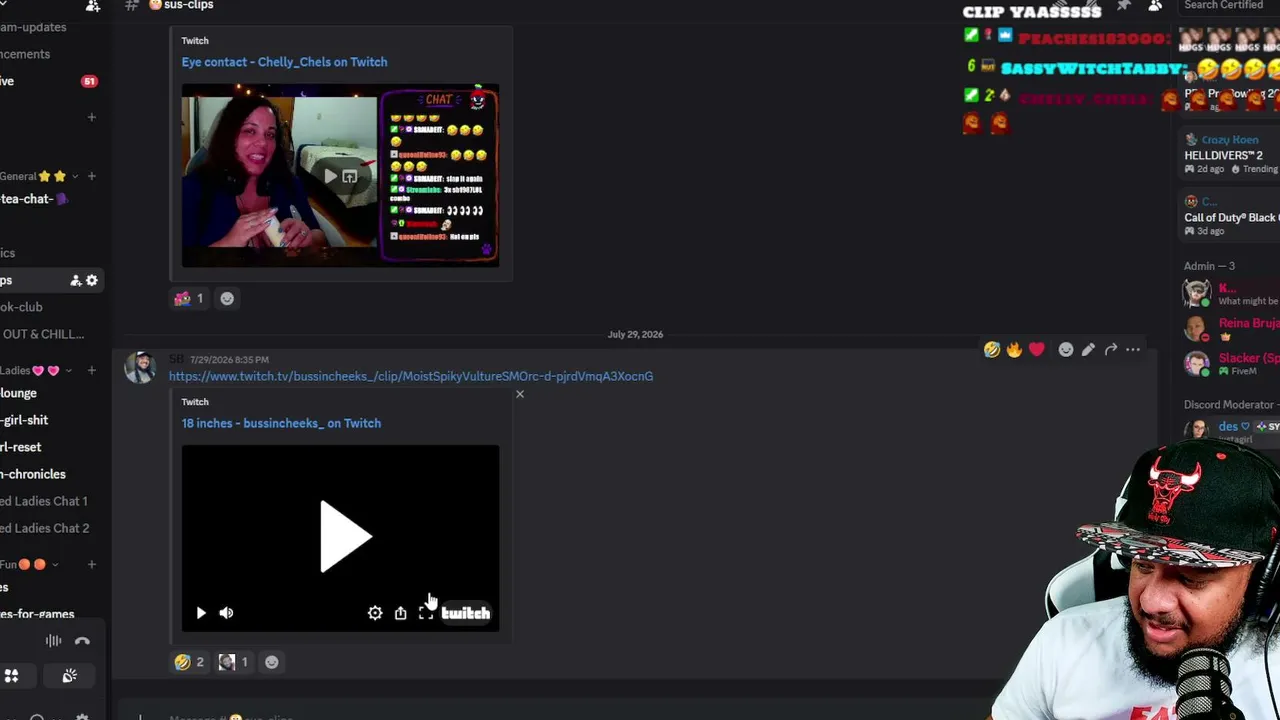Click the Search Certified search box
This screenshot has height=720, width=1280.
click(1229, 5)
